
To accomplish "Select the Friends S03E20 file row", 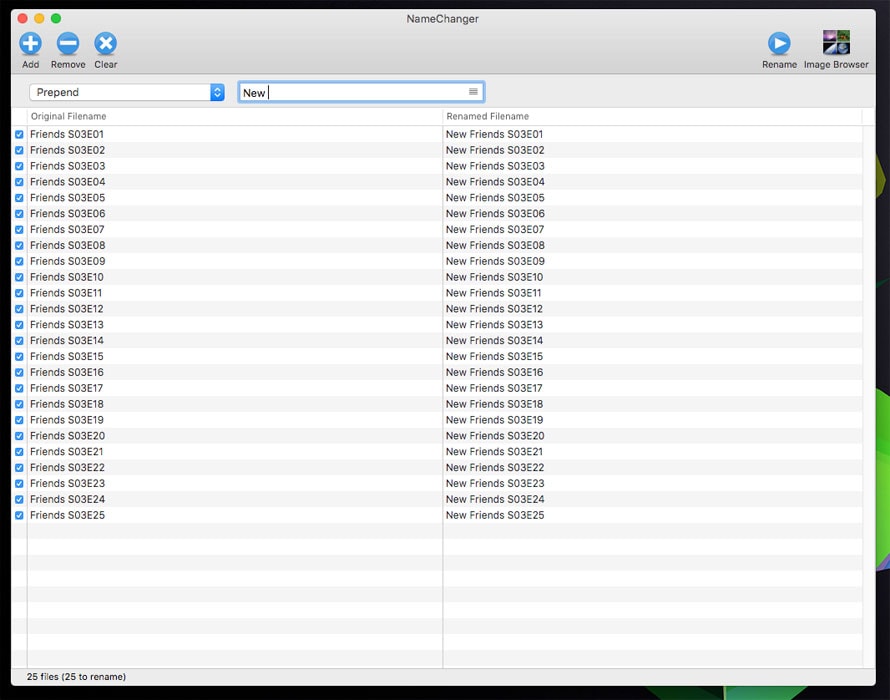I will click(x=67, y=436).
